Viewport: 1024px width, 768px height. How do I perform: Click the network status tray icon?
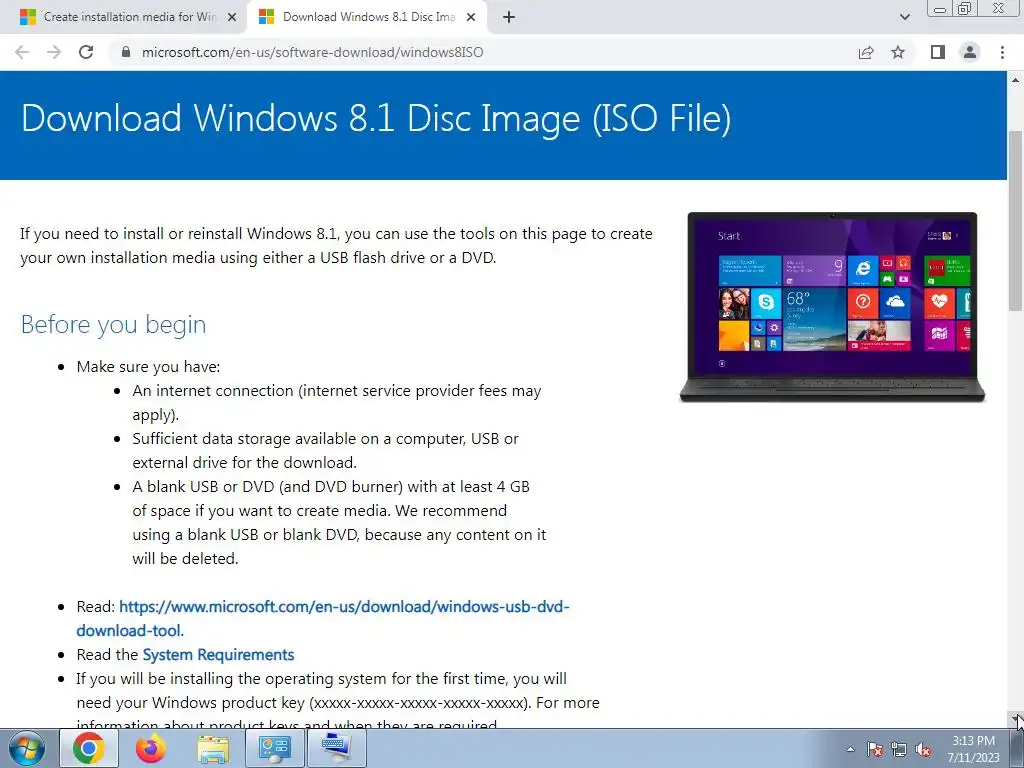pos(899,750)
